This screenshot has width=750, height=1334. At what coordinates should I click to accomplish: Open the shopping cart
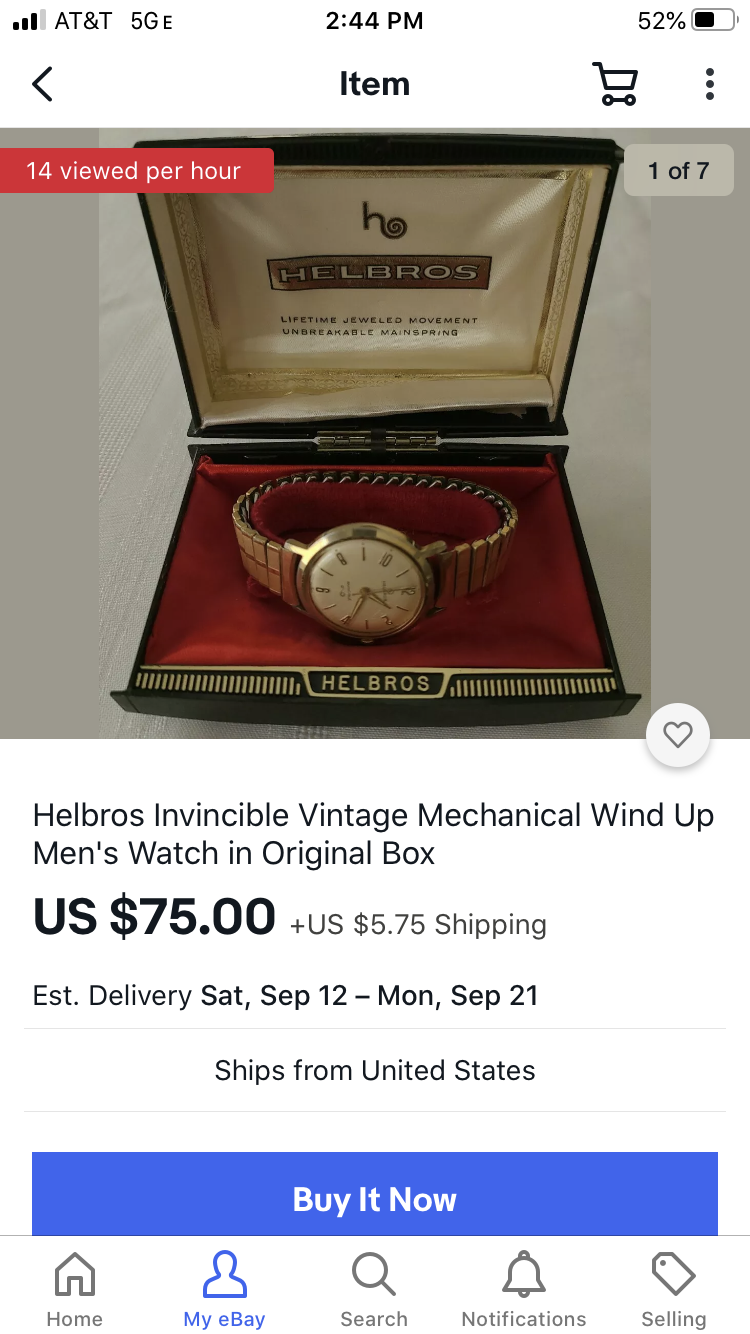point(614,84)
